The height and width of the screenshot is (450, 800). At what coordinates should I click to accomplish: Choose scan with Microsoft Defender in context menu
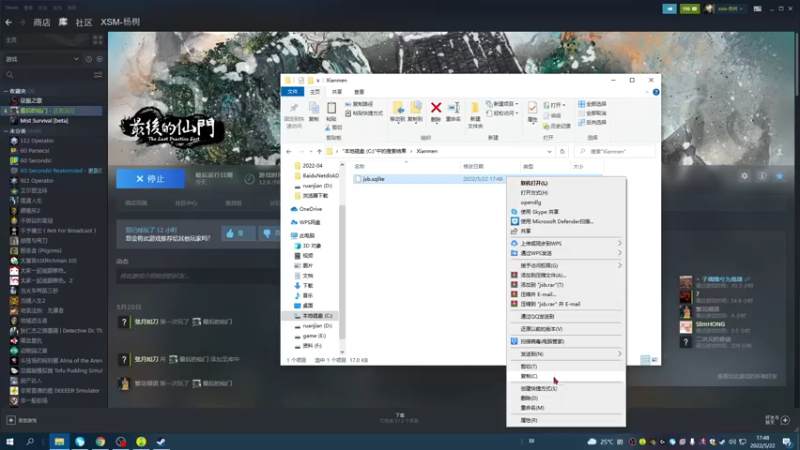[566, 221]
